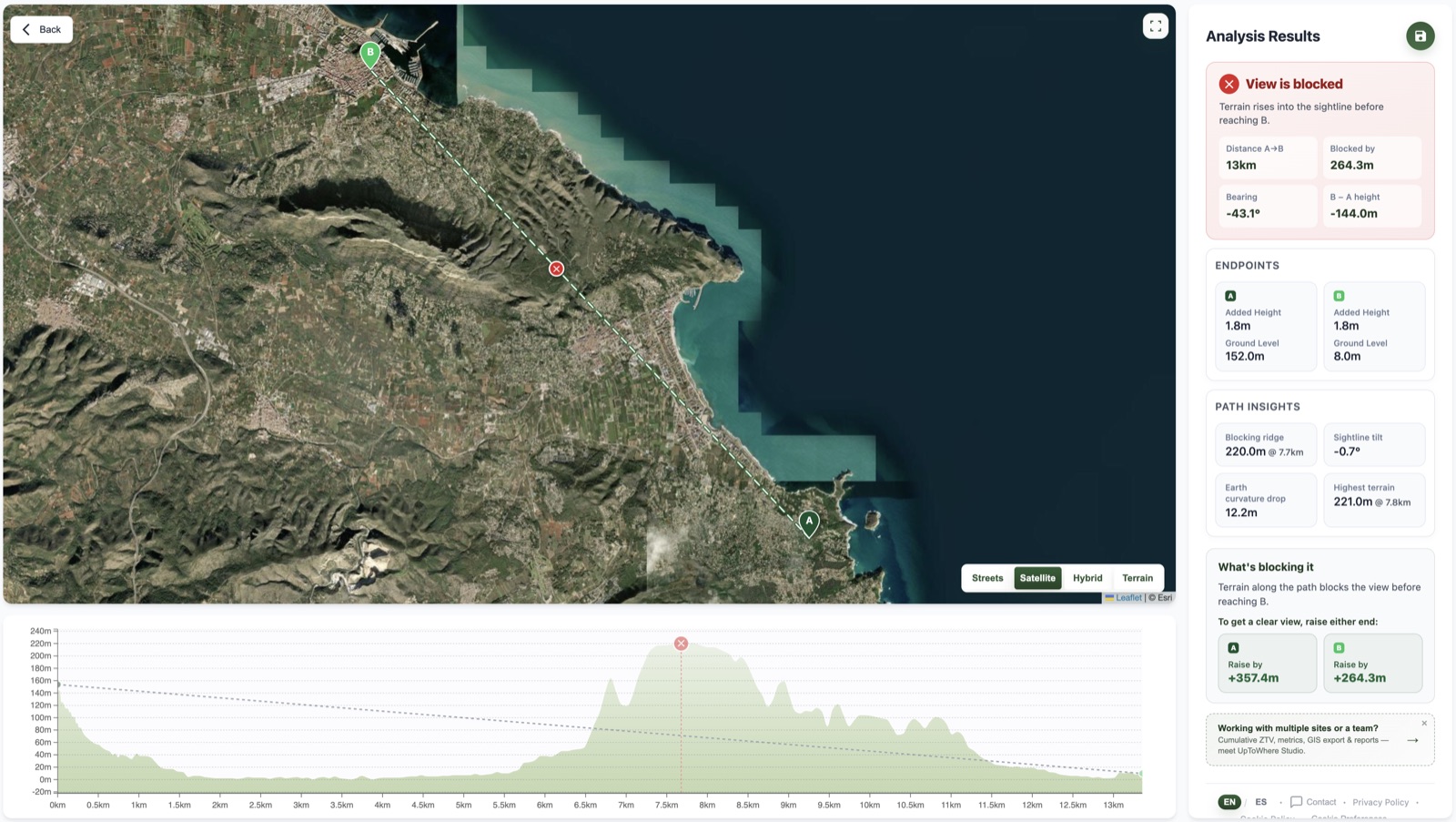Select dark marker A on map
The height and width of the screenshot is (822, 1456).
pyautogui.click(x=809, y=523)
